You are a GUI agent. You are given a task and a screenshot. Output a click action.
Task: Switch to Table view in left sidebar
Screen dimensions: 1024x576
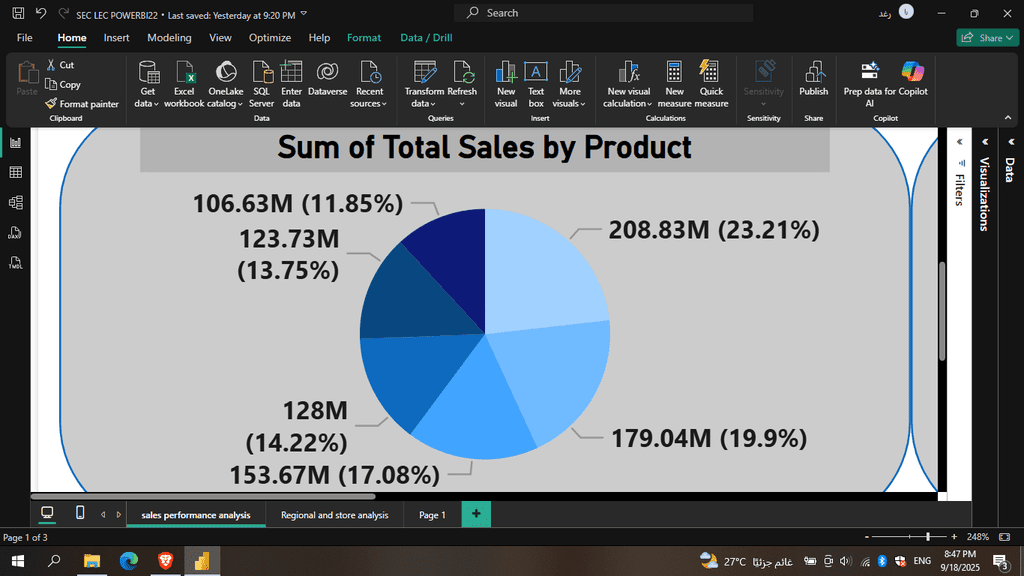click(16, 173)
